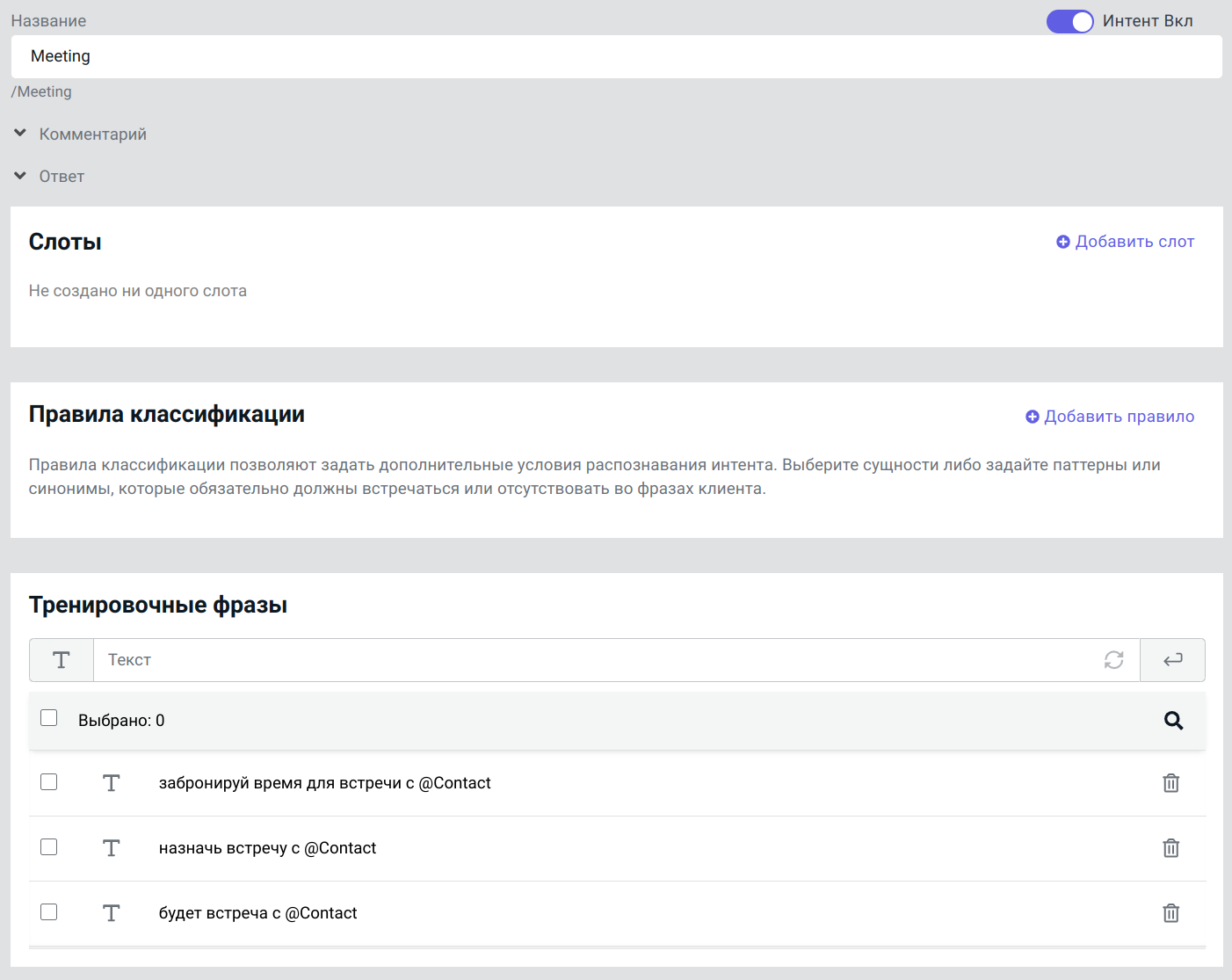Click the Название field containing Meeting

[615, 56]
